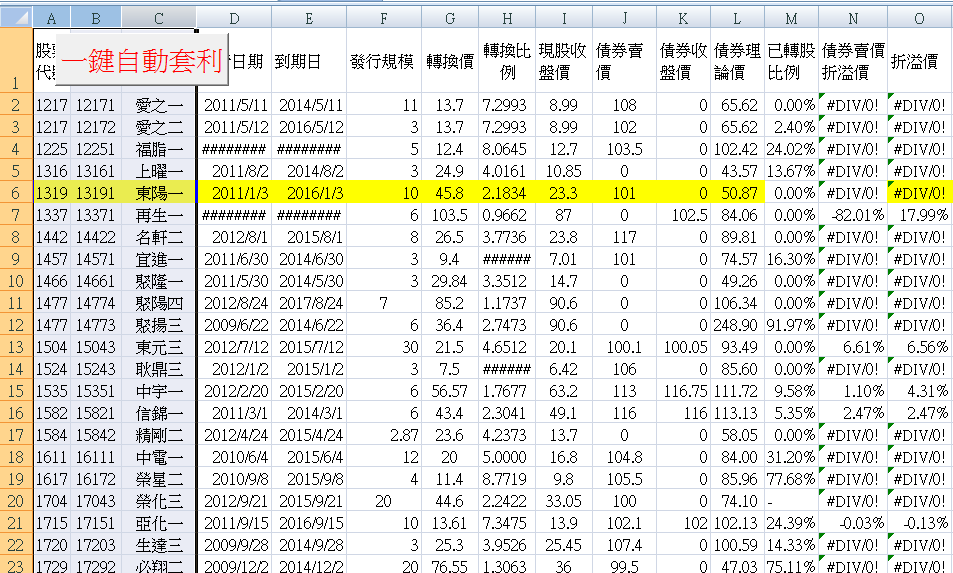This screenshot has height=573, width=953.
Task: Click the 到期日 header cell
Action: coord(308,61)
